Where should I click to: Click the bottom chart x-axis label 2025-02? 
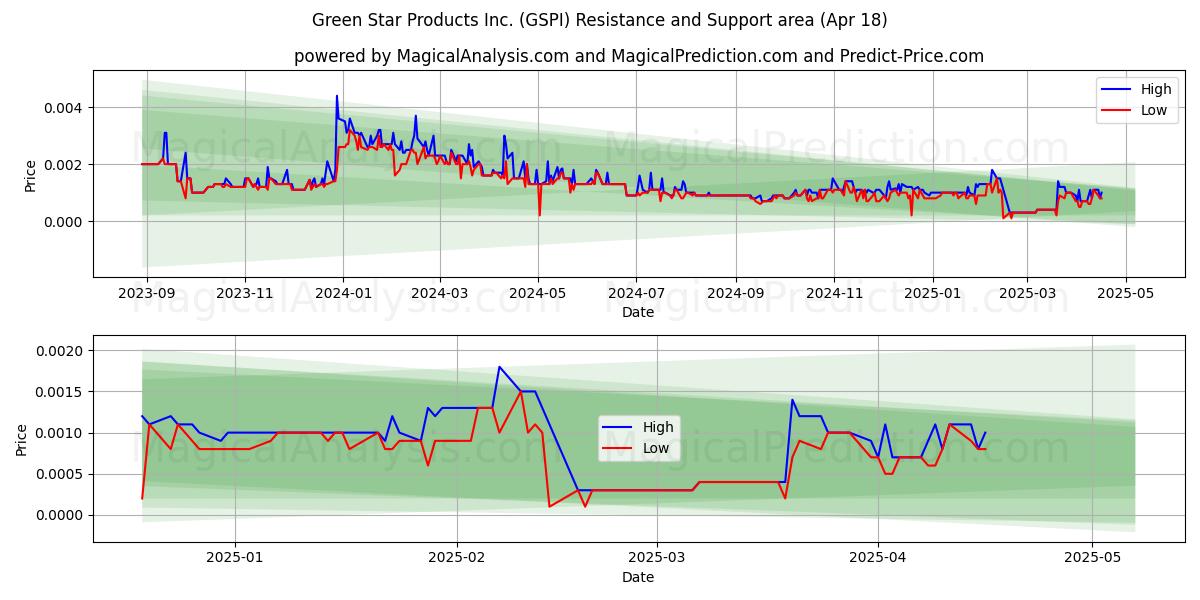point(456,559)
